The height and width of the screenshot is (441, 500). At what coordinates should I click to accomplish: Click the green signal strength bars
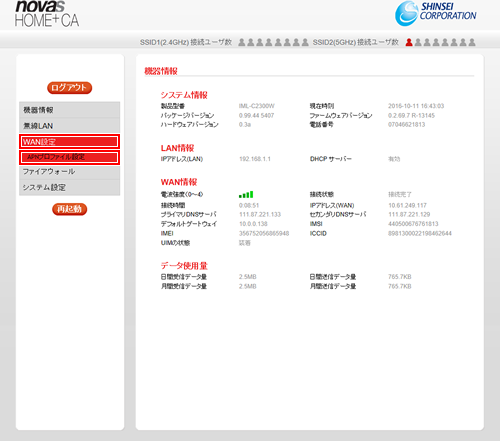pos(246,194)
